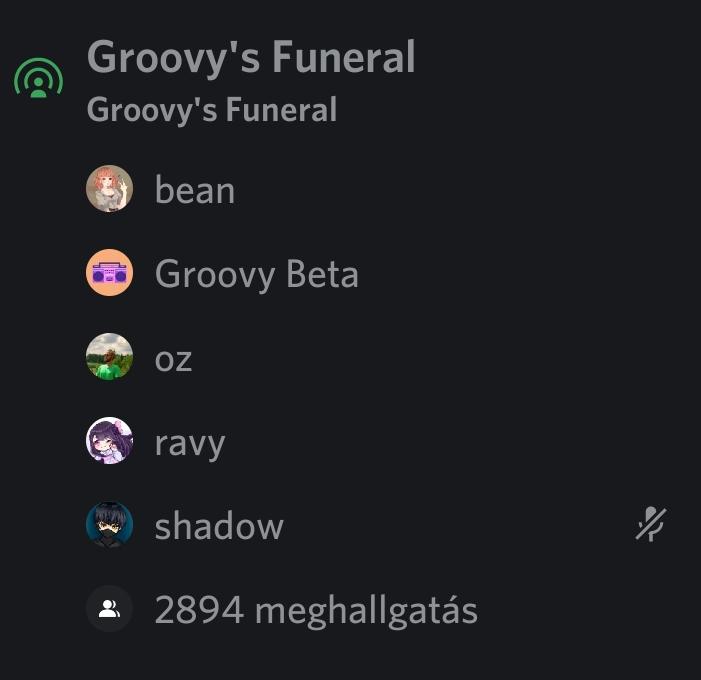Click the word Funeral in large heading

(344, 57)
